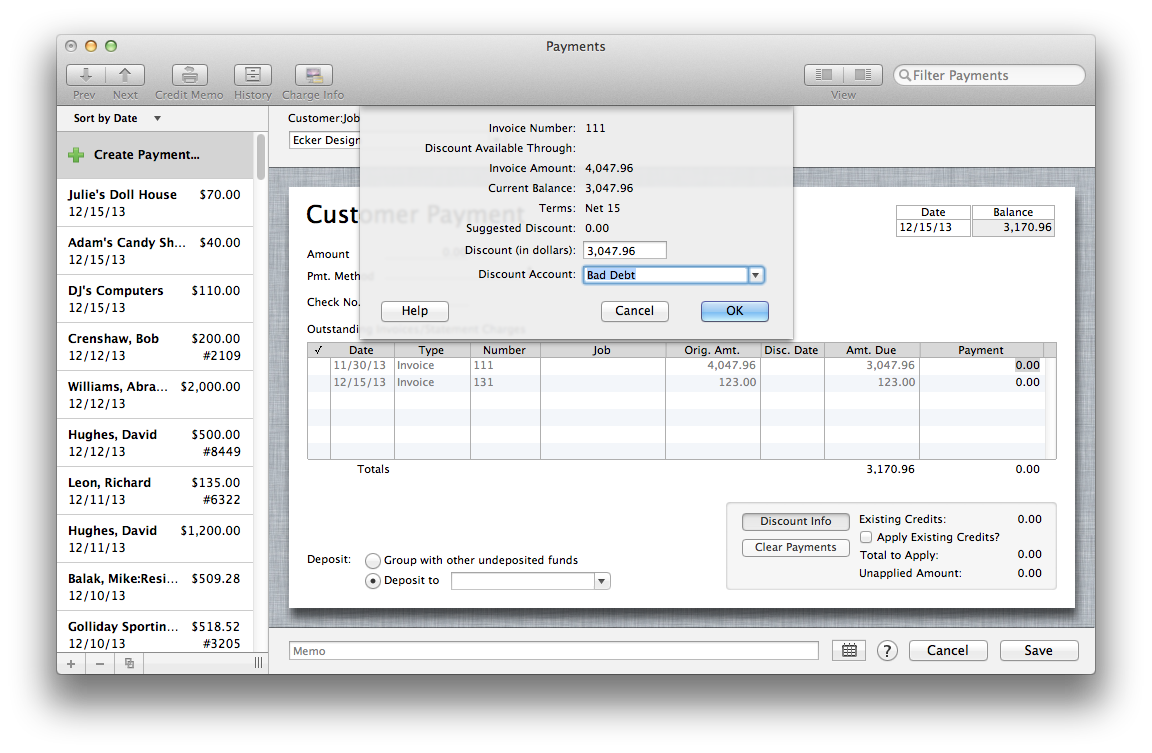This screenshot has height=753, width=1152.
Task: Click the Job column header
Action: (602, 350)
